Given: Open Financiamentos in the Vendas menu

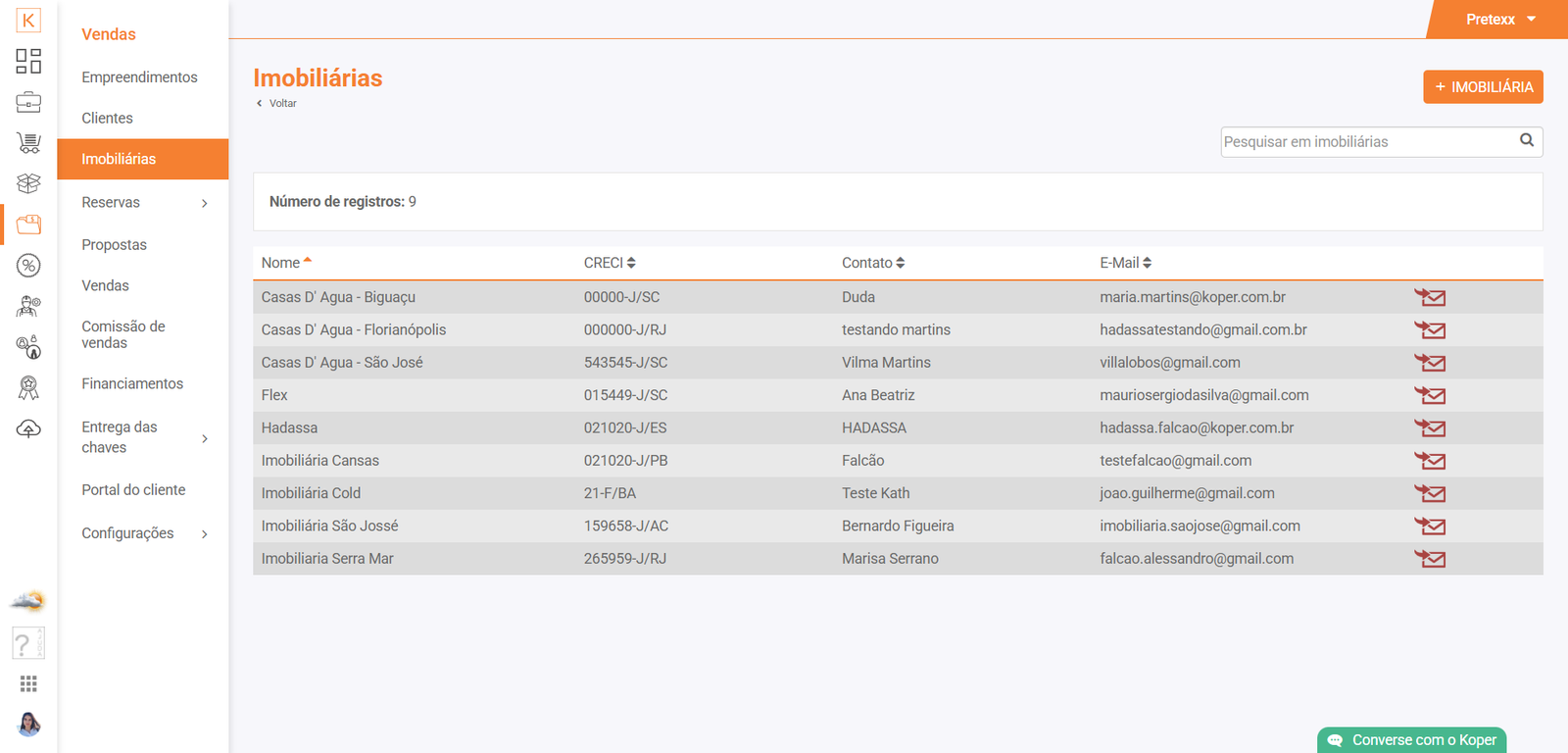Looking at the screenshot, I should click(x=132, y=384).
